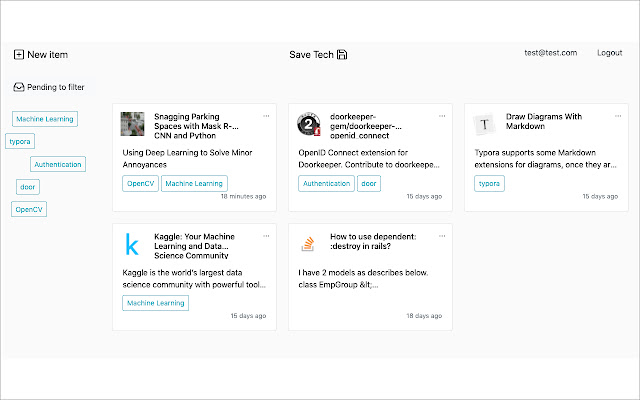This screenshot has height=400, width=640.
Task: Select the door filter tag in sidebar
Action: [28, 186]
